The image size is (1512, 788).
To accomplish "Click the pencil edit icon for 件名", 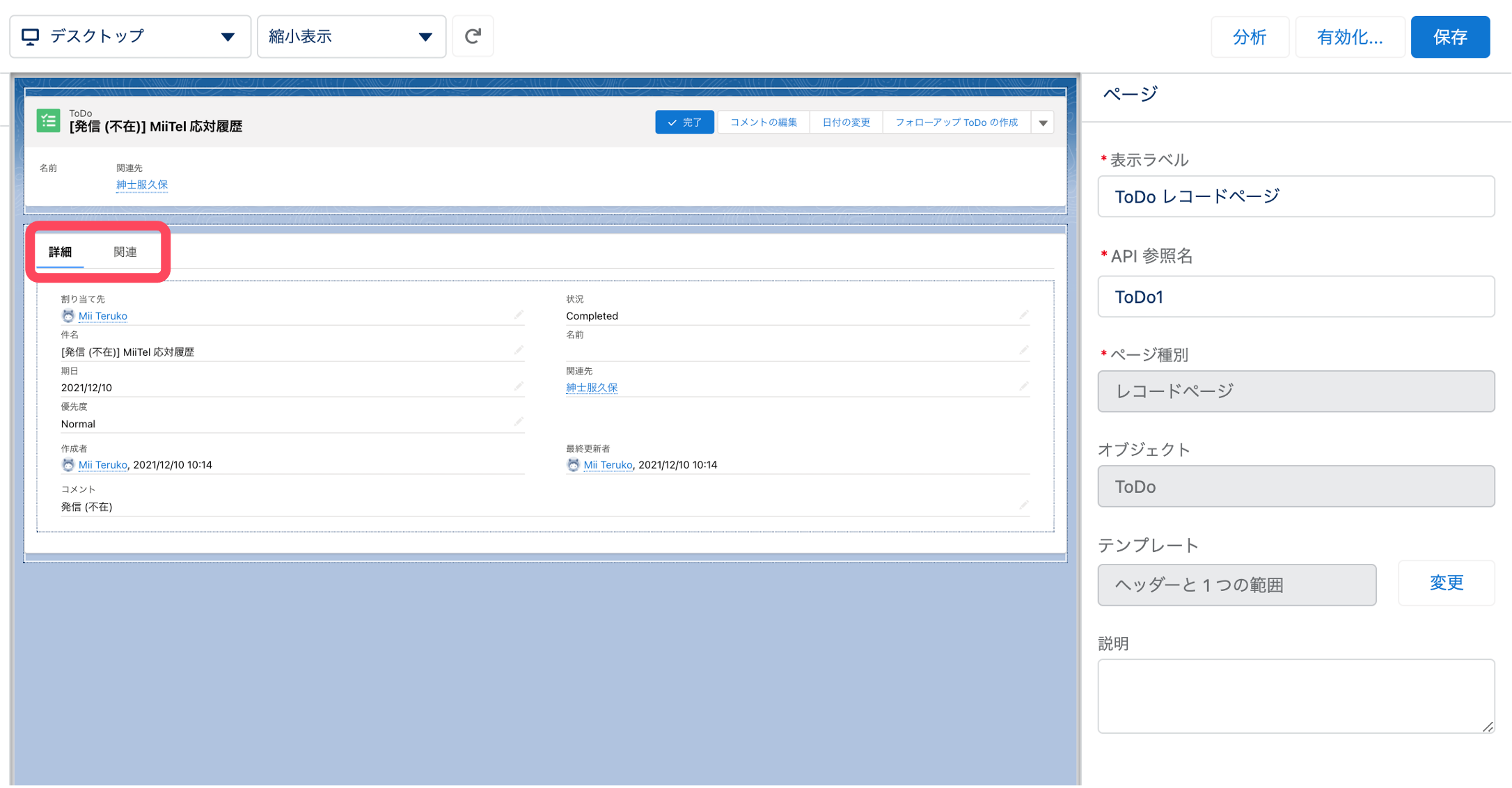I will (x=519, y=351).
